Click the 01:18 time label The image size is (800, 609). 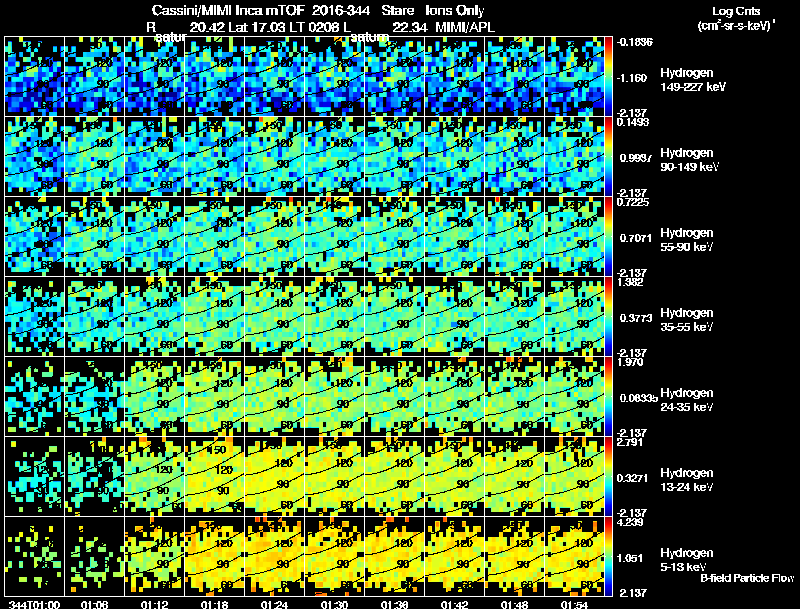coord(215,605)
